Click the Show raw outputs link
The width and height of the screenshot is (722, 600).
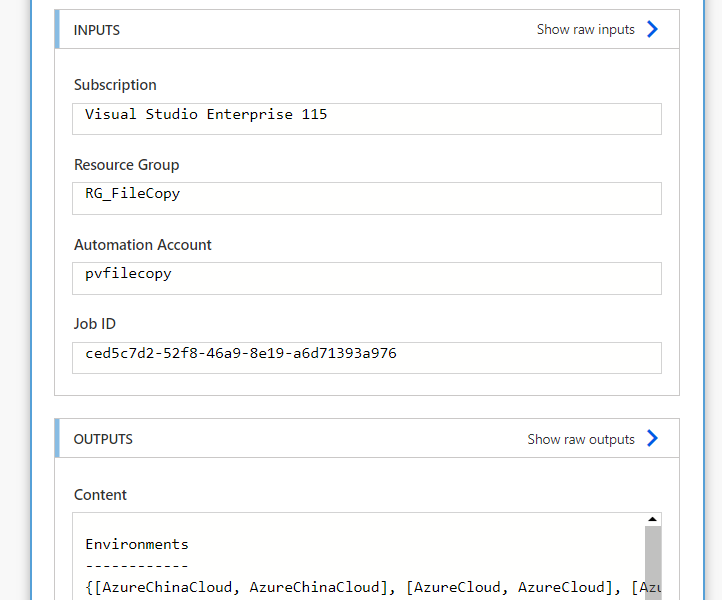(x=581, y=439)
